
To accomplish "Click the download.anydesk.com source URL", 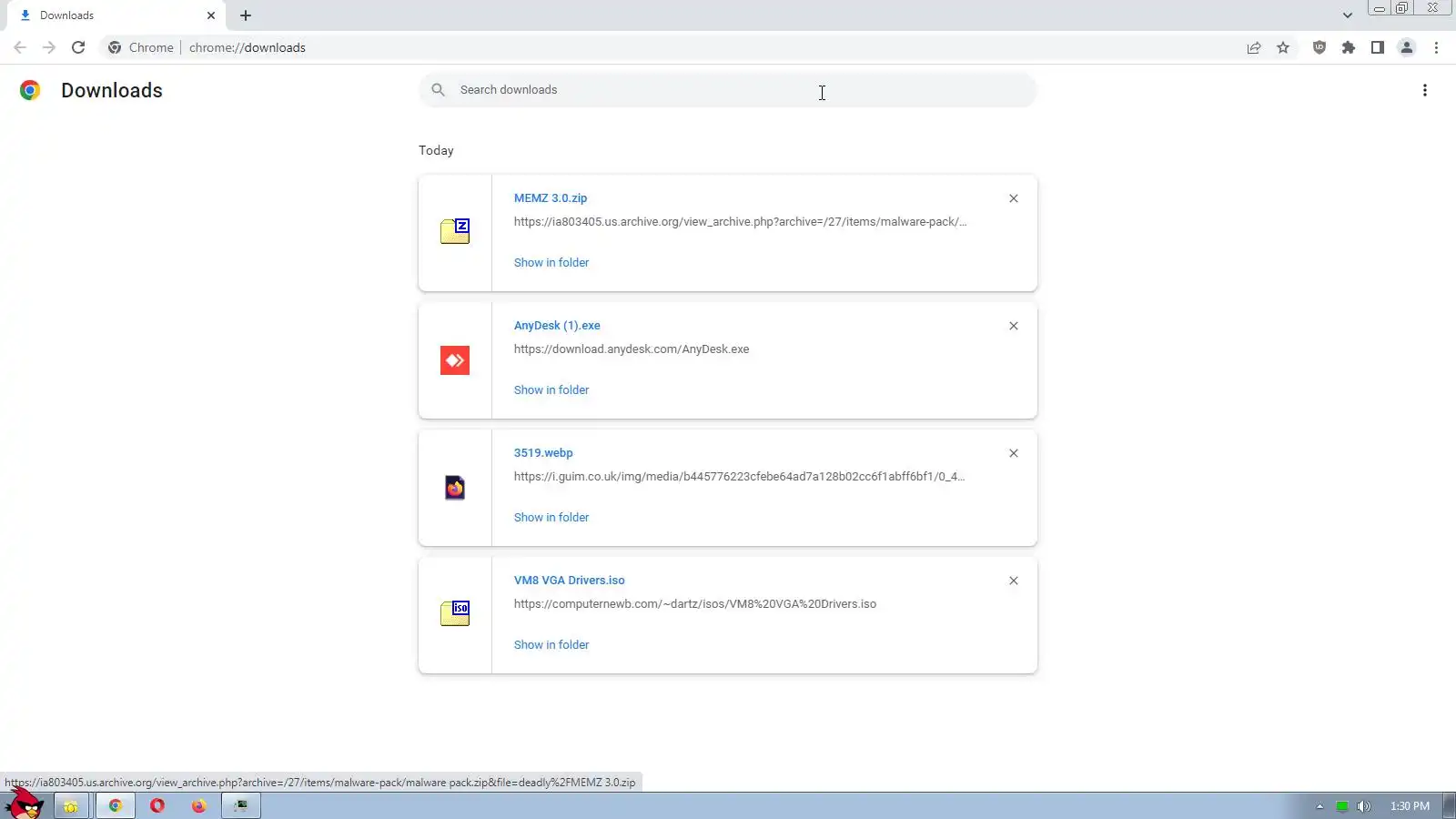I will [x=632, y=349].
